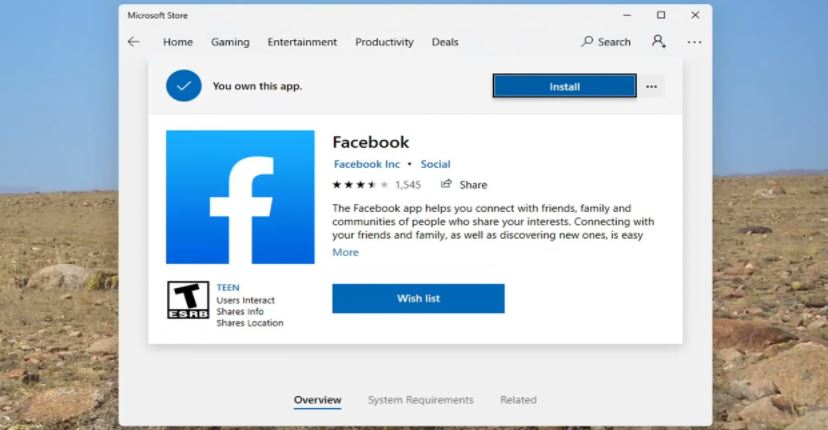This screenshot has height=430, width=828.
Task: Select the Facebook app logo image
Action: click(240, 197)
